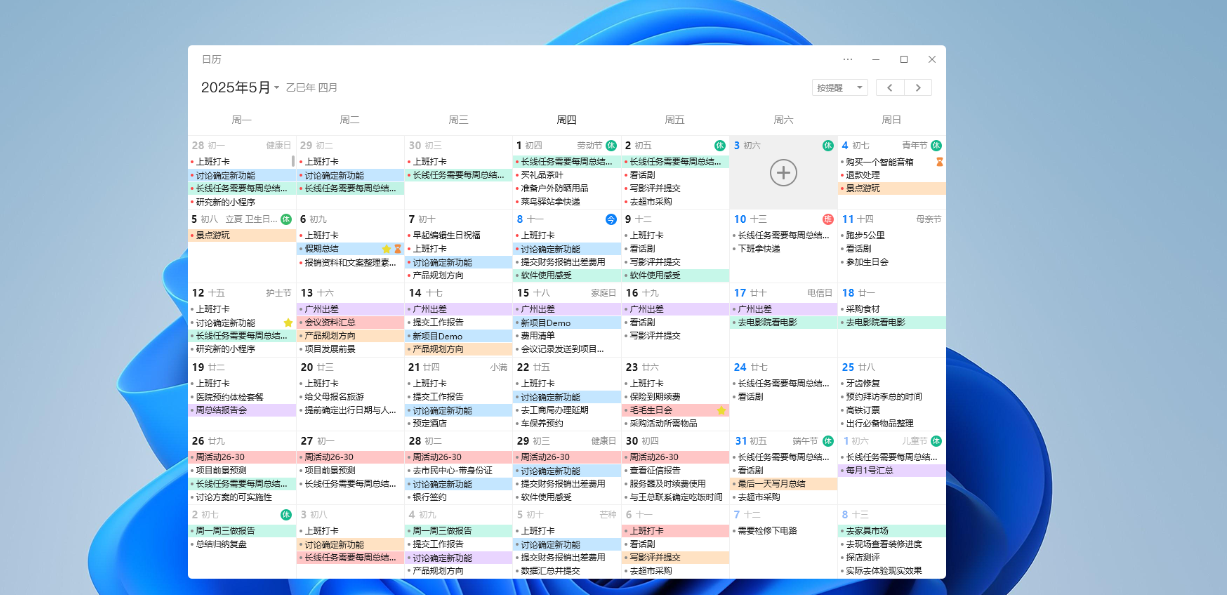
Task: Open the 高铁订票 event
Action: click(x=891, y=410)
